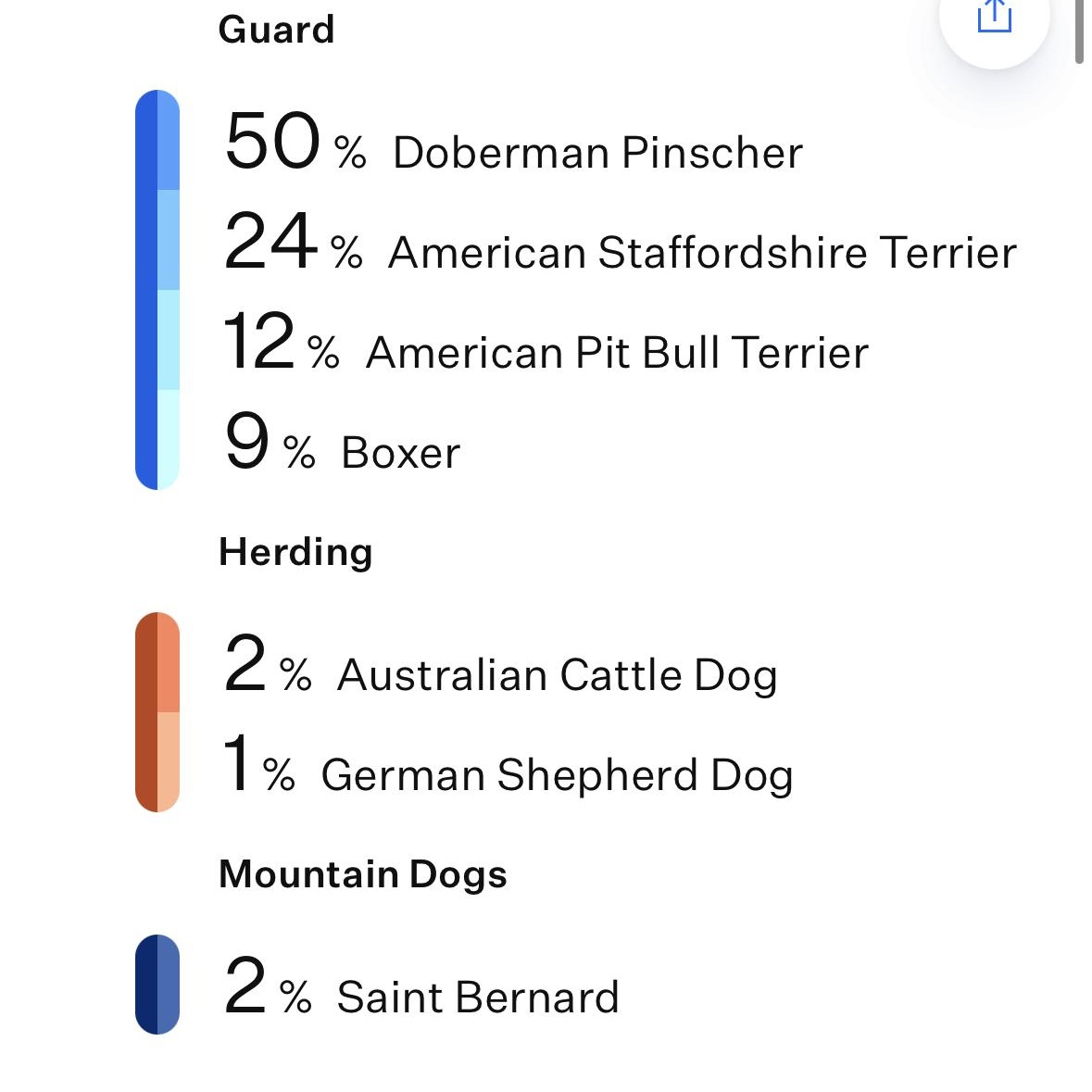
Task: Click the Boxer pale cyan color segment
Action: [169, 439]
